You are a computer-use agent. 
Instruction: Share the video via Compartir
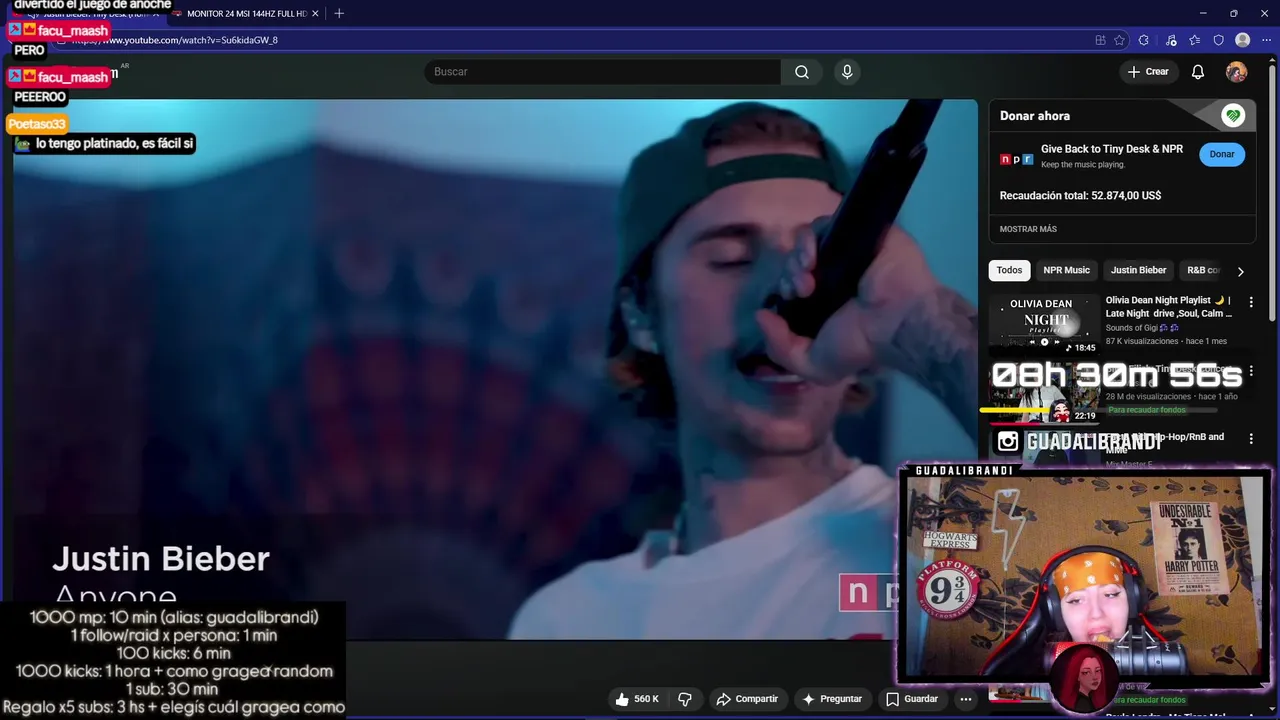[746, 699]
